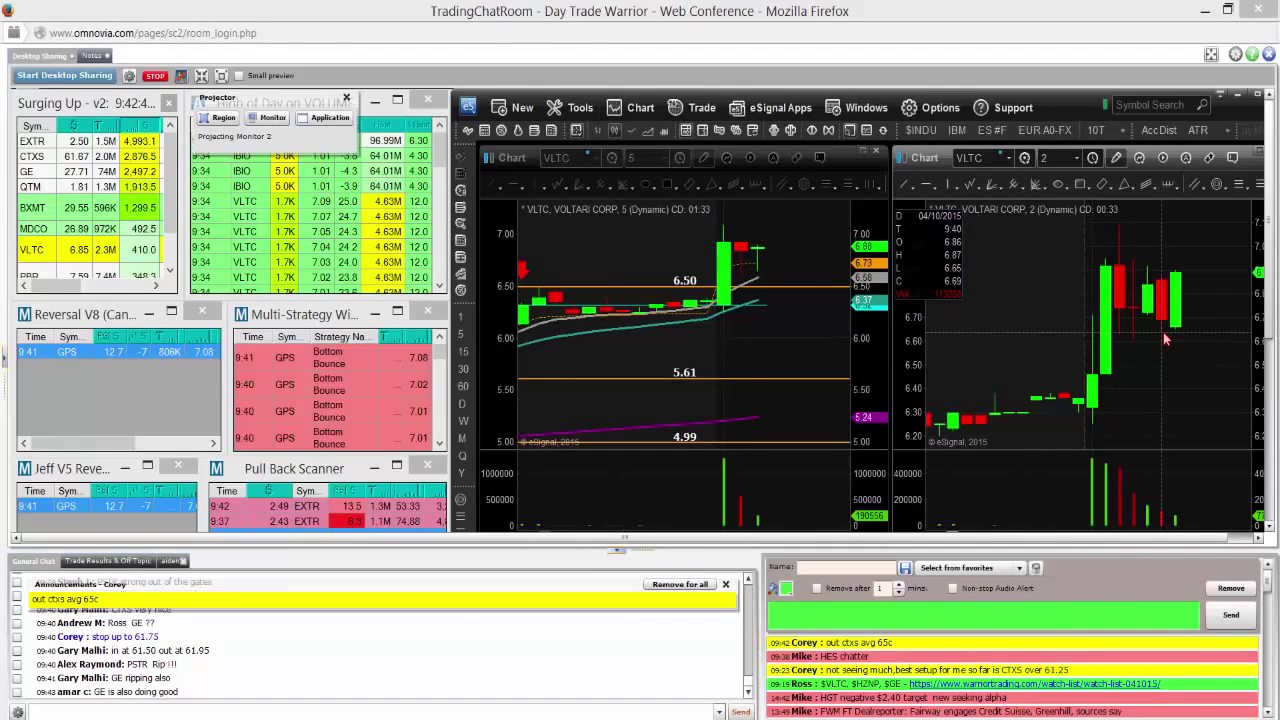The height and width of the screenshot is (720, 1280).
Task: Click the eSignal logo button
Action: [x=468, y=106]
